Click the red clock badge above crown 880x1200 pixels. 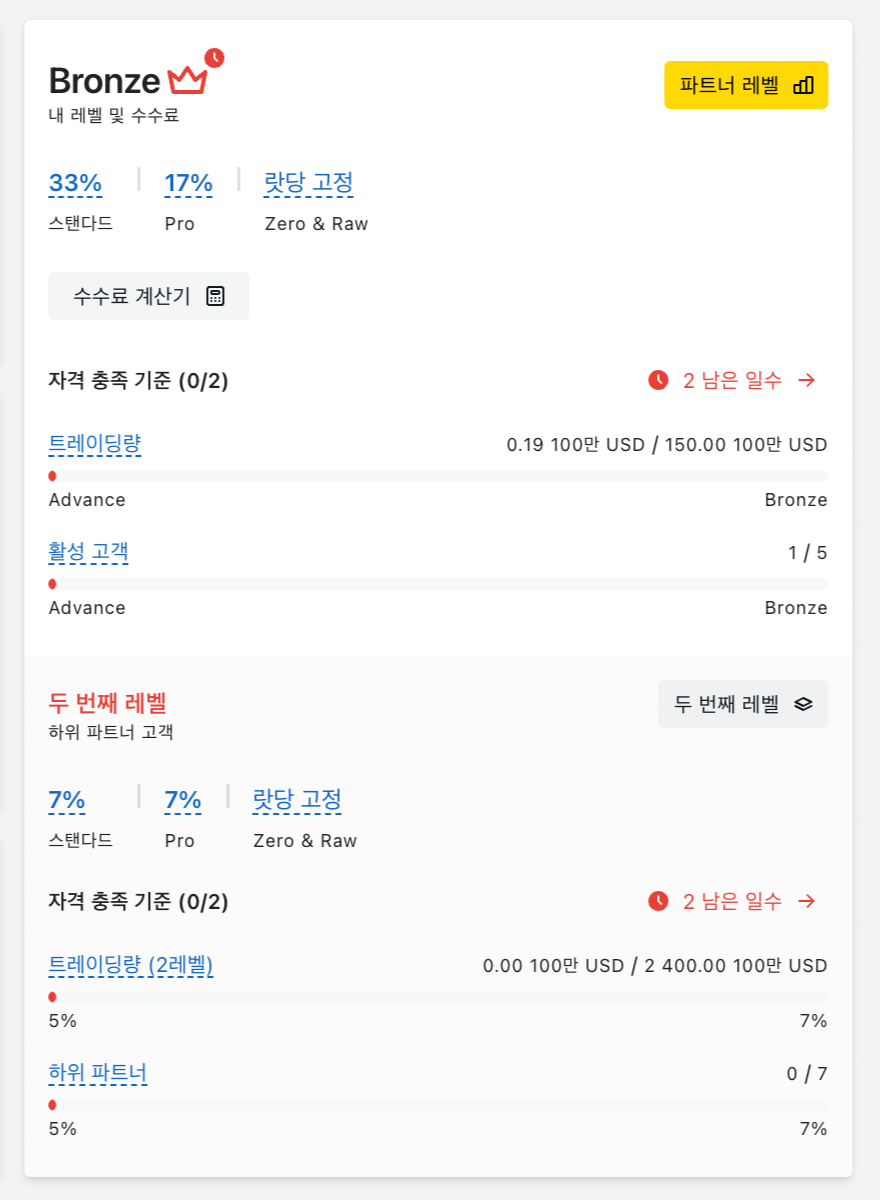pos(214,58)
